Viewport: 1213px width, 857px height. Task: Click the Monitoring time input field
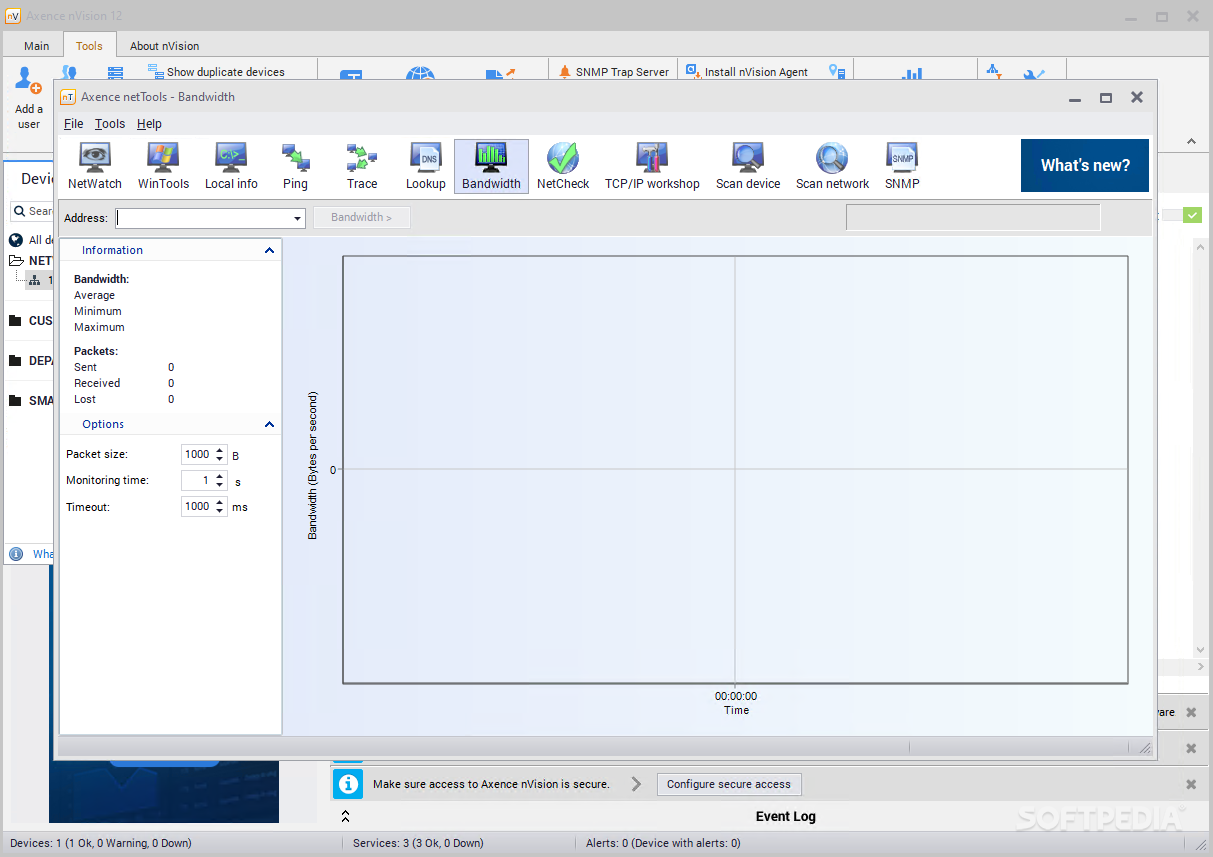tap(197, 480)
